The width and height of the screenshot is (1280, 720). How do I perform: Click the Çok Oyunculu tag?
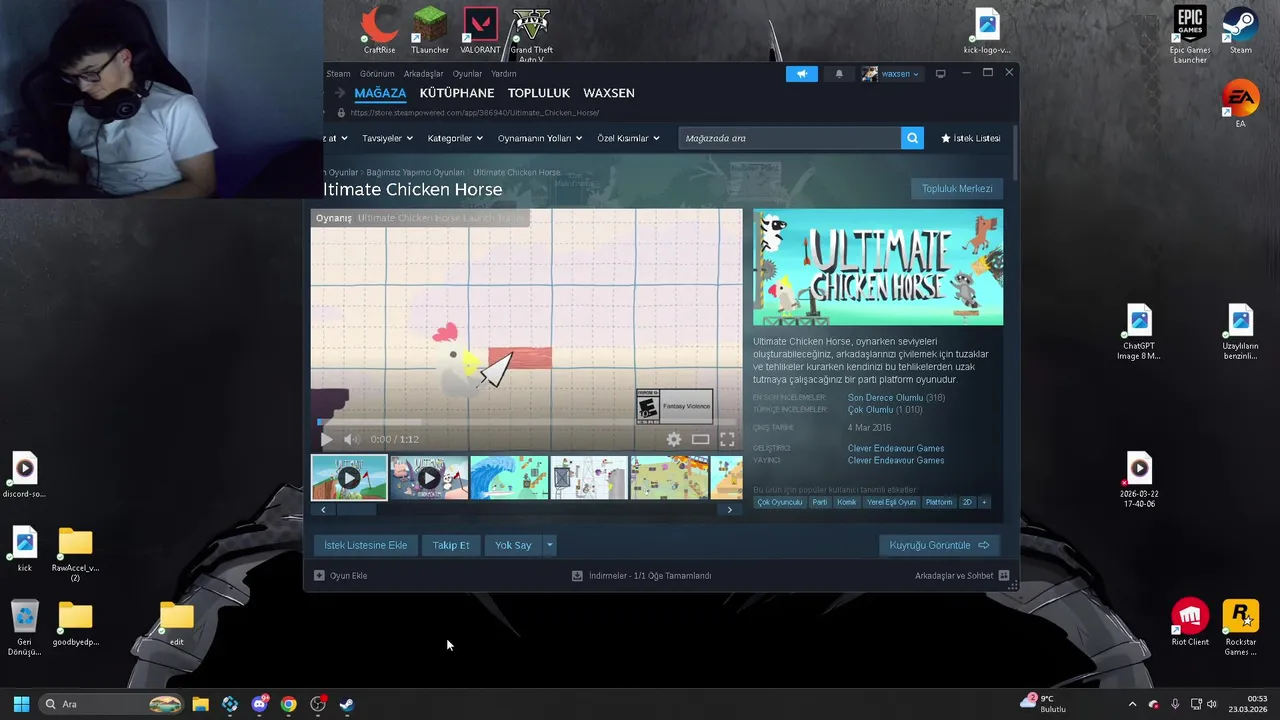780,502
